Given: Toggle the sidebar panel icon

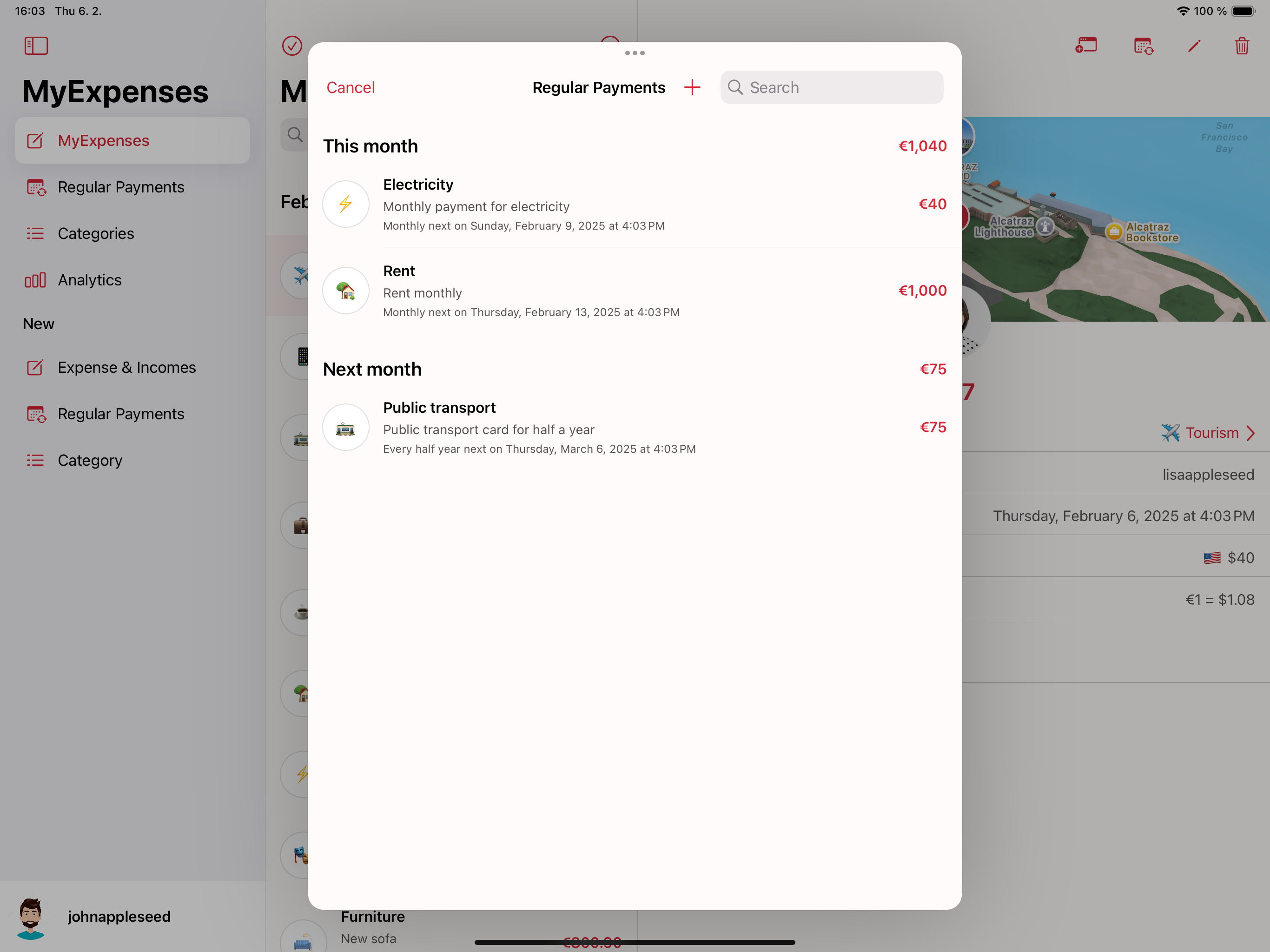Looking at the screenshot, I should tap(36, 46).
